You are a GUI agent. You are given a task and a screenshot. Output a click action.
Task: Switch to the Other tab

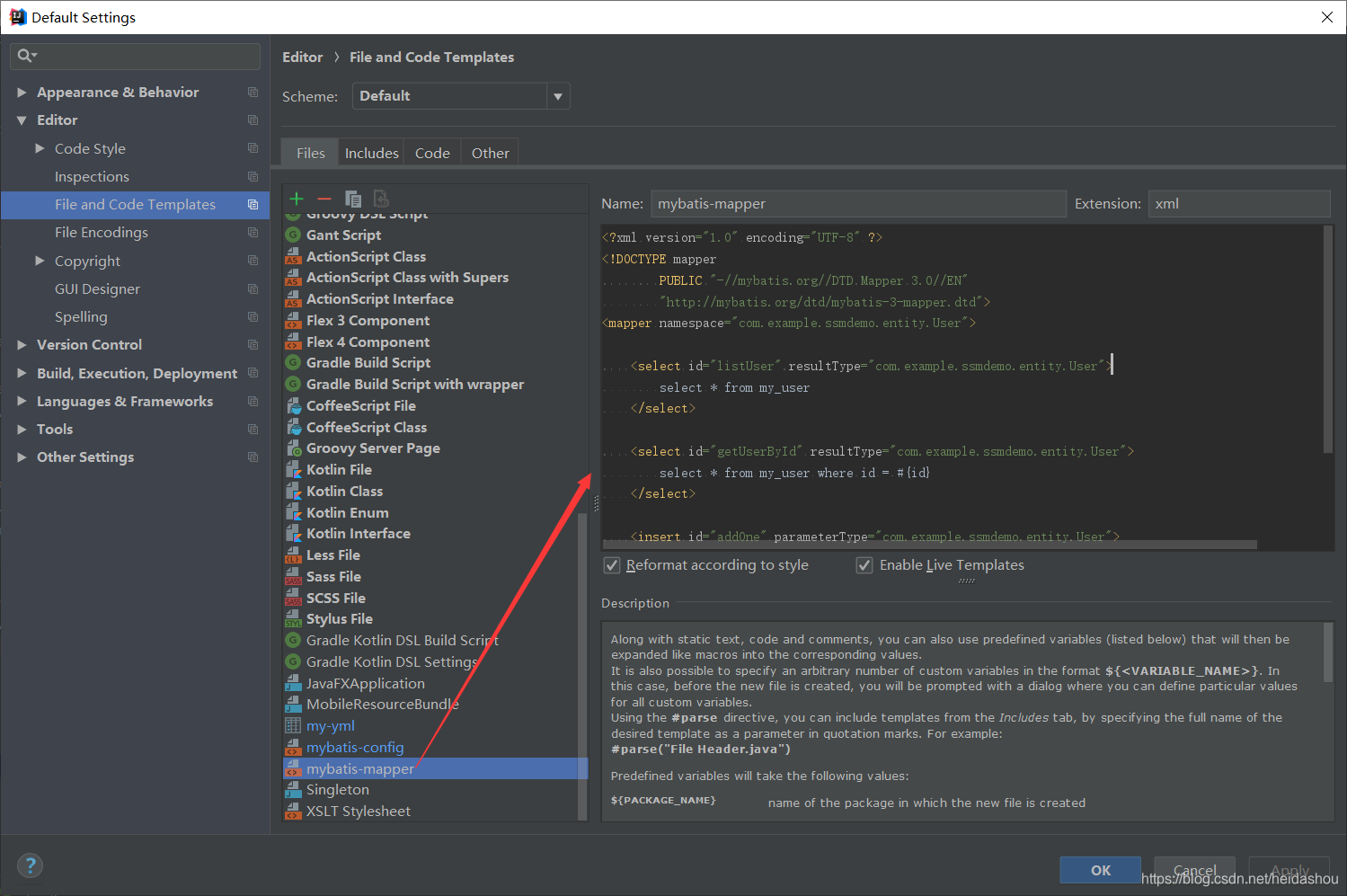point(490,153)
